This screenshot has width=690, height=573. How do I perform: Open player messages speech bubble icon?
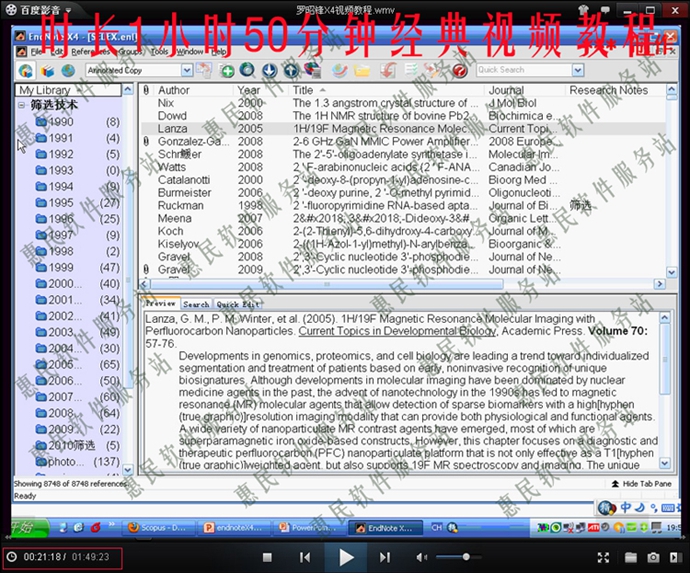[606, 9]
